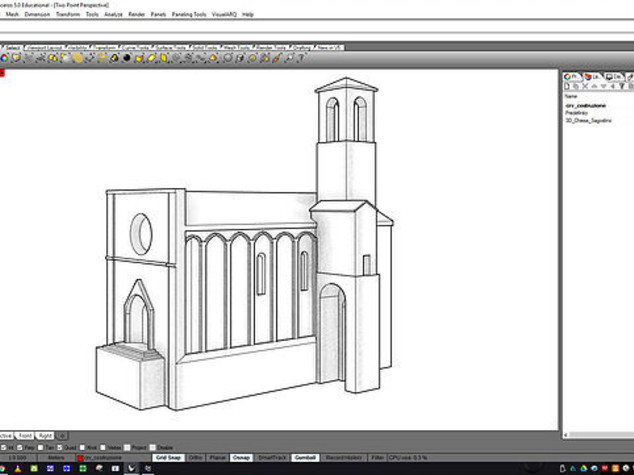Switch to the Select toolbar tab
The height and width of the screenshot is (475, 634).
click(13, 47)
